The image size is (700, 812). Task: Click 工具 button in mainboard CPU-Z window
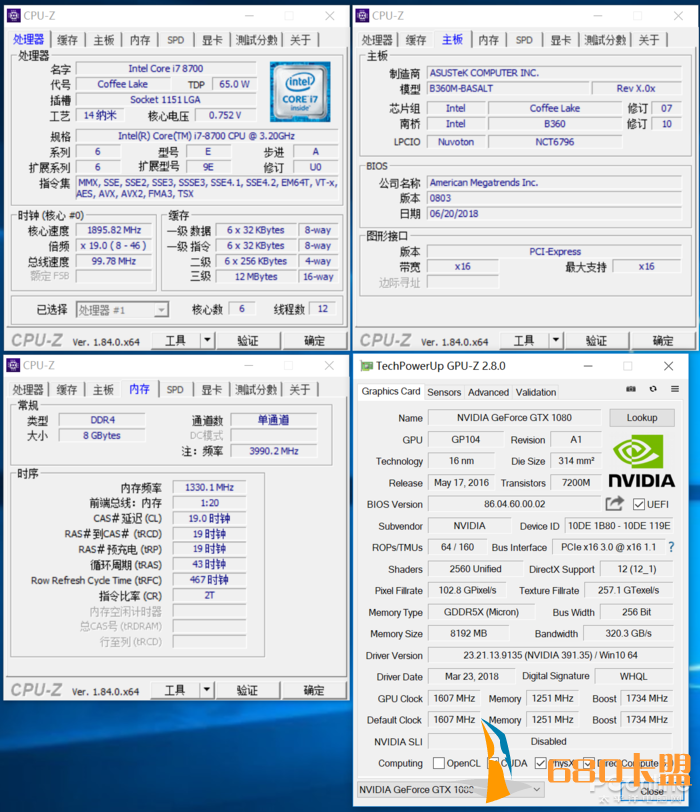pyautogui.click(x=524, y=340)
